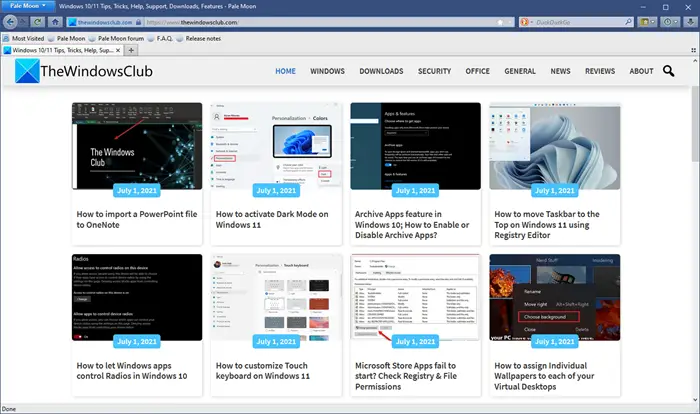Screen dimensions: 700x414
Task: Select ABOUT in the site navigation
Action: click(641, 71)
